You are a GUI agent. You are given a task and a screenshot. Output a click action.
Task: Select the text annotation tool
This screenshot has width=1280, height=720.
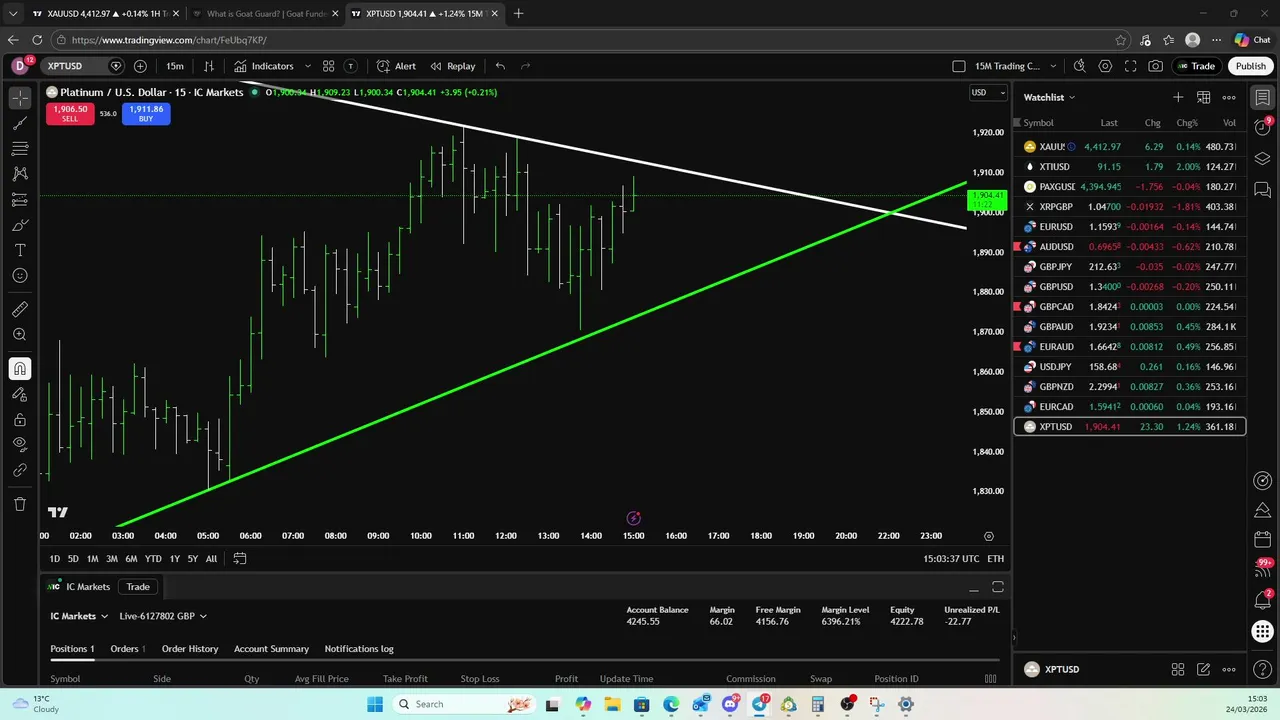pyautogui.click(x=20, y=250)
